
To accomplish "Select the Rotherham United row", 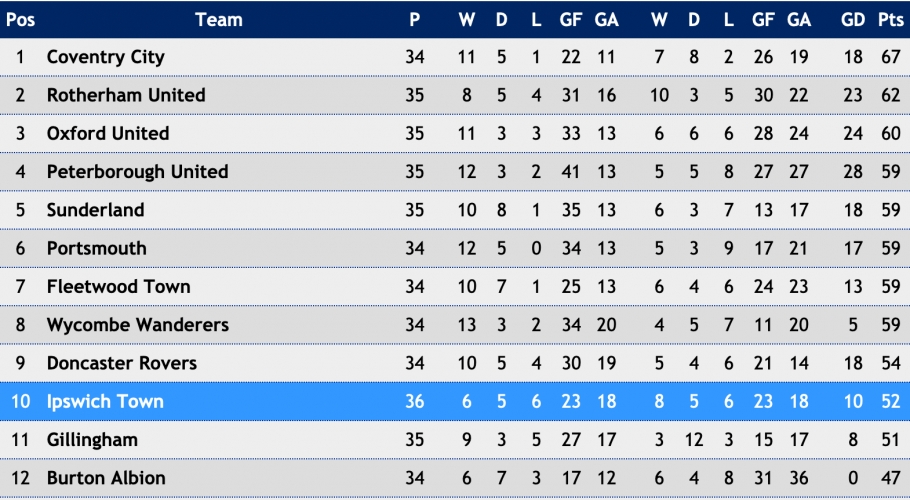I will 455,95.
